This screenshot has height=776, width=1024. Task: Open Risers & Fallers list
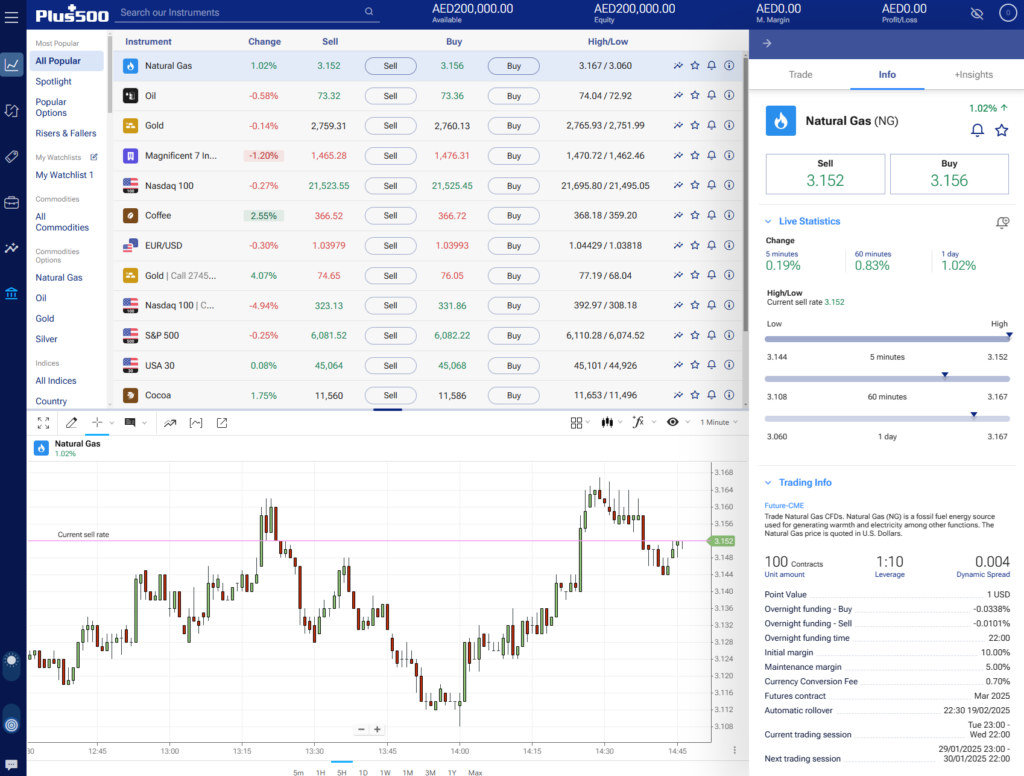(x=66, y=133)
